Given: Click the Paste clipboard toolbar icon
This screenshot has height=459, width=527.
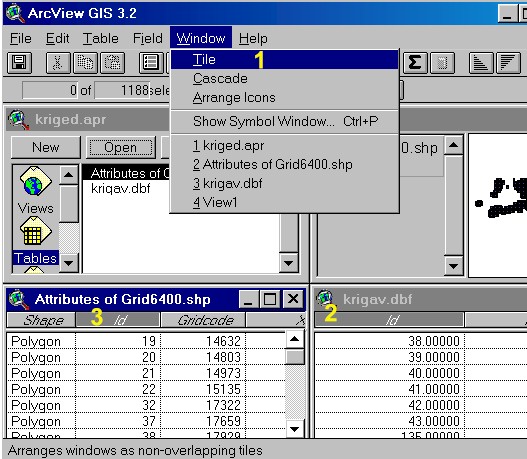Looking at the screenshot, I should 113,63.
